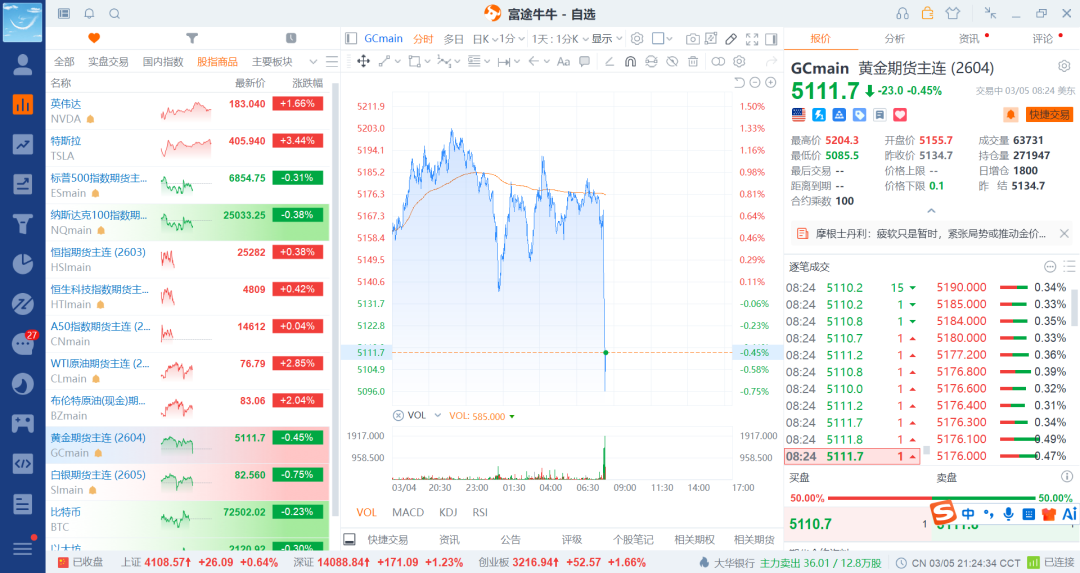1080x573 pixels.
Task: Open the pie chart sidebar icon
Action: (23, 264)
